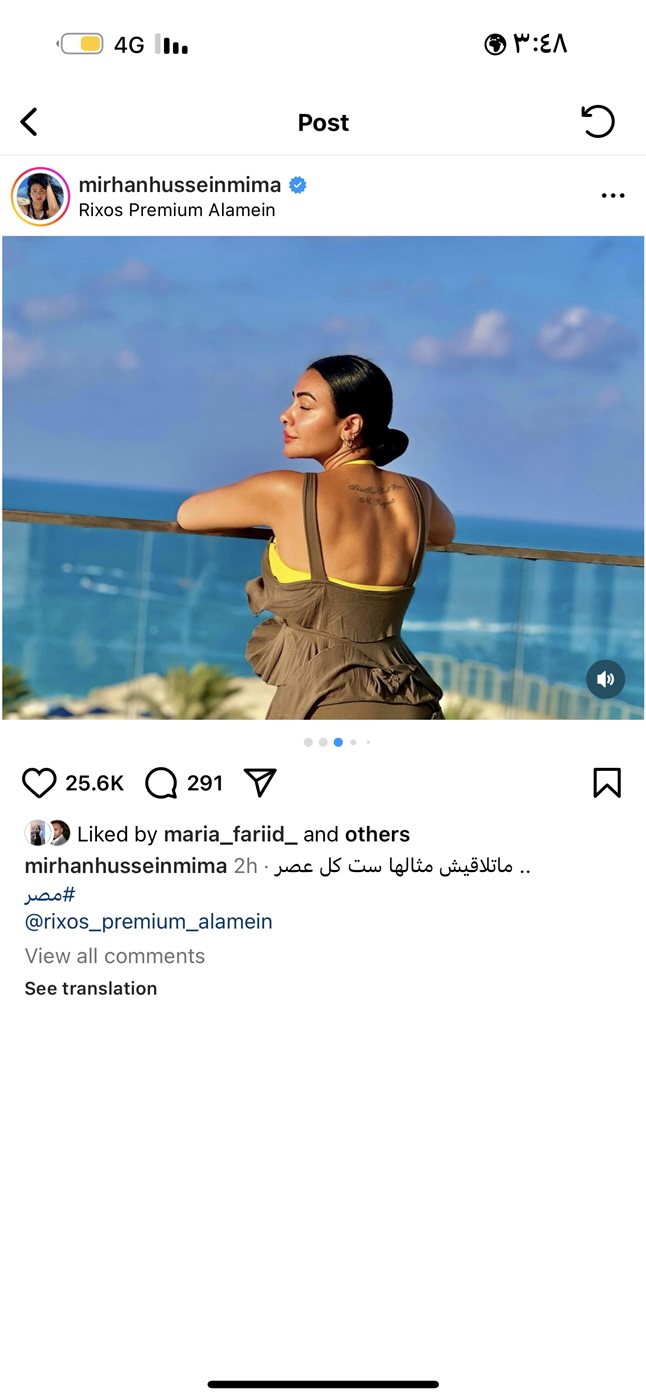
Task: Open the Rixos Premium Alamein location
Action: [177, 210]
